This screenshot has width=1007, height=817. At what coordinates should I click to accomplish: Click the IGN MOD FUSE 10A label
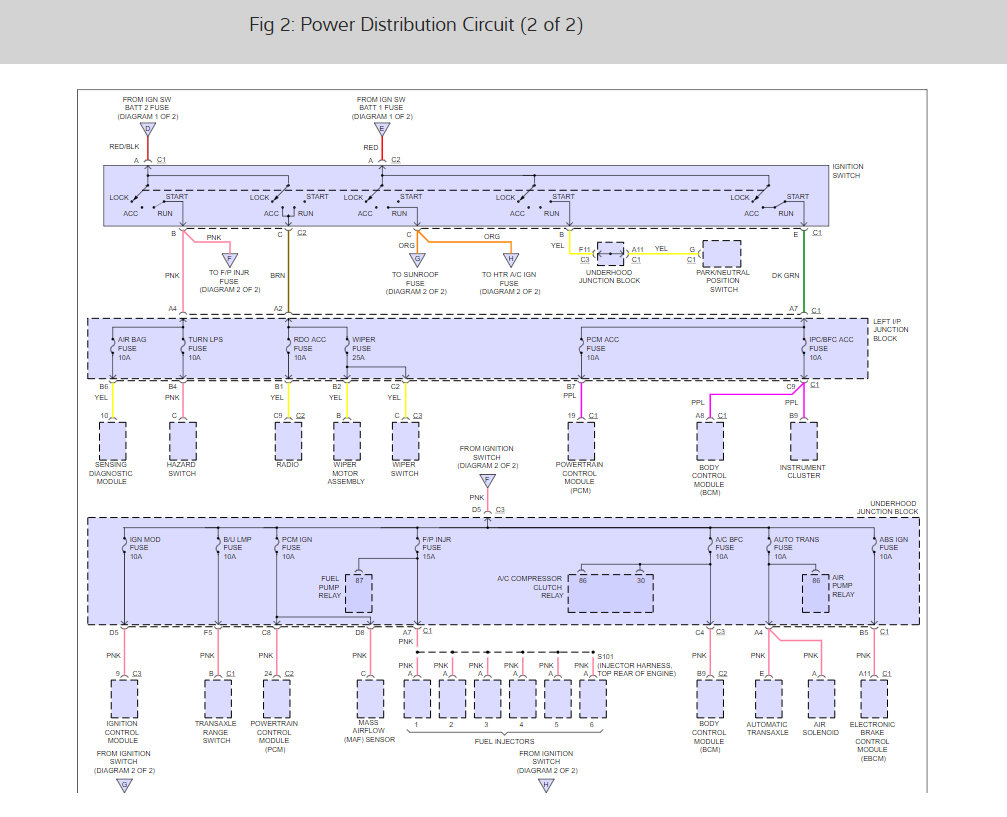pos(144,548)
